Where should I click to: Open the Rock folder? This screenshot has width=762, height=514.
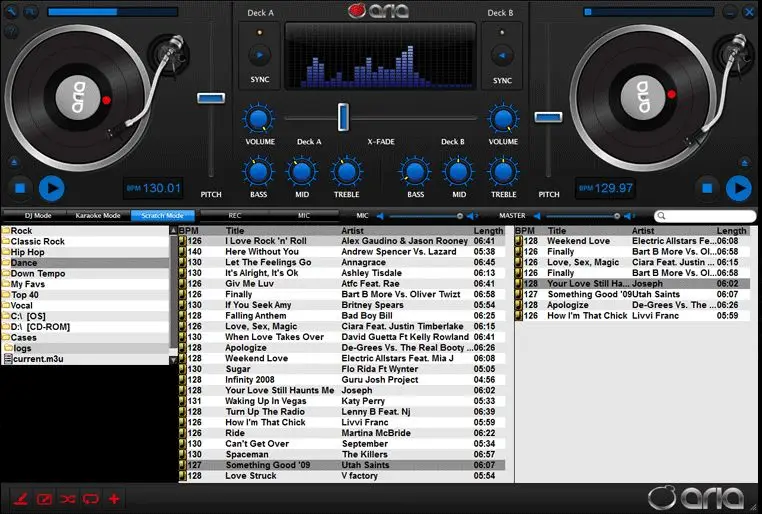coord(85,231)
